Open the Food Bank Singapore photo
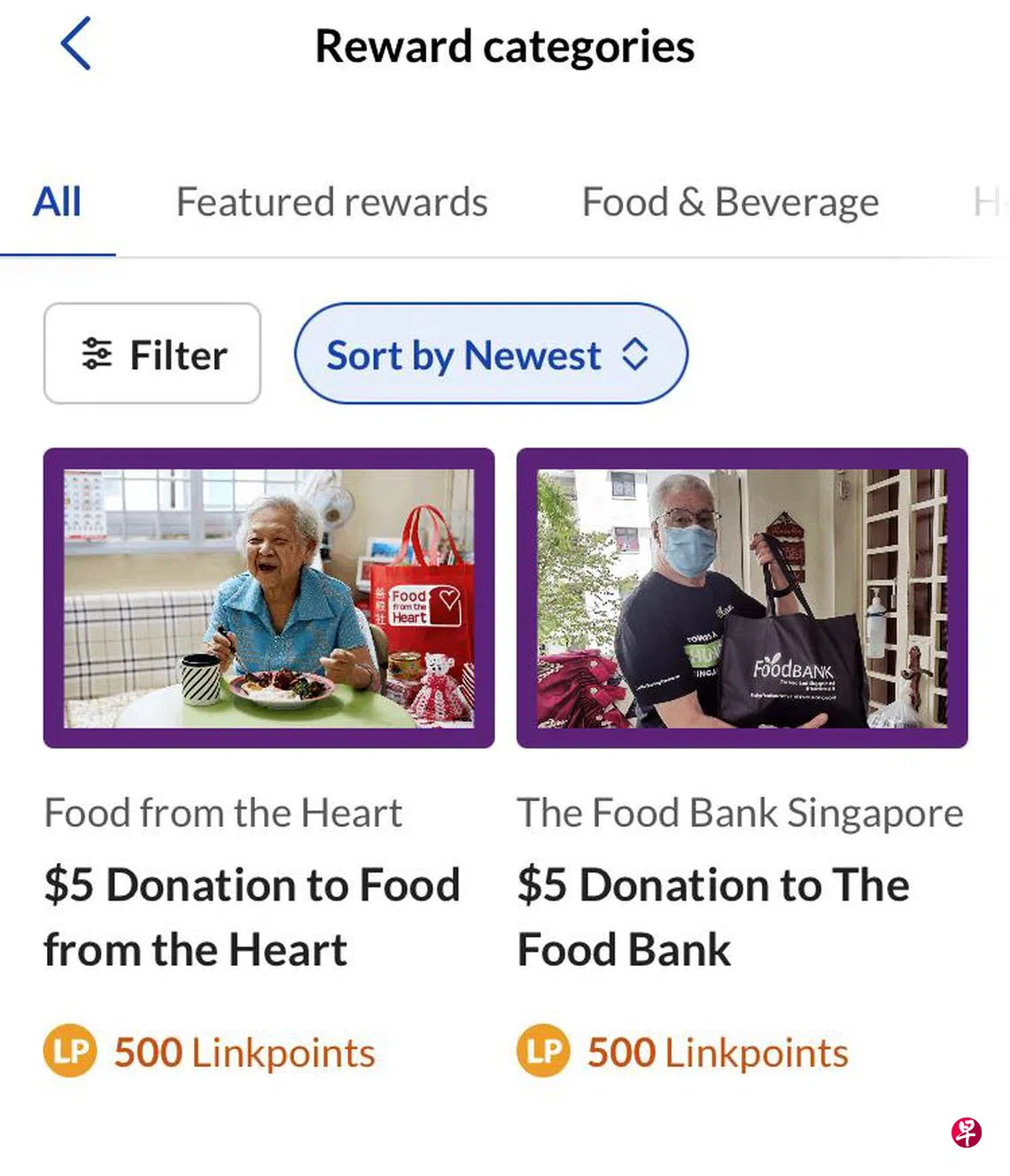 [742, 598]
